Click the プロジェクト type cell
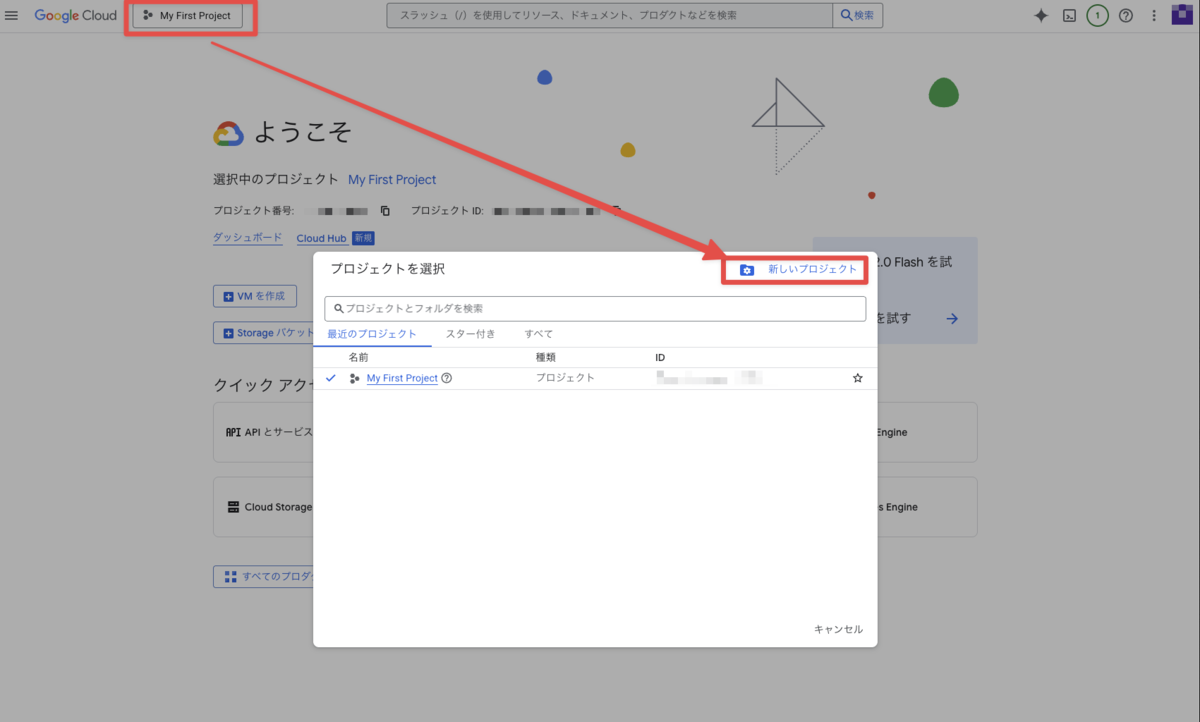 (565, 378)
